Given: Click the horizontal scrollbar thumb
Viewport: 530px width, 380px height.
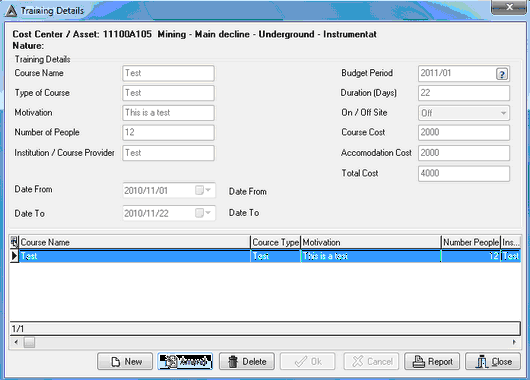Looking at the screenshot, I should (x=29, y=342).
